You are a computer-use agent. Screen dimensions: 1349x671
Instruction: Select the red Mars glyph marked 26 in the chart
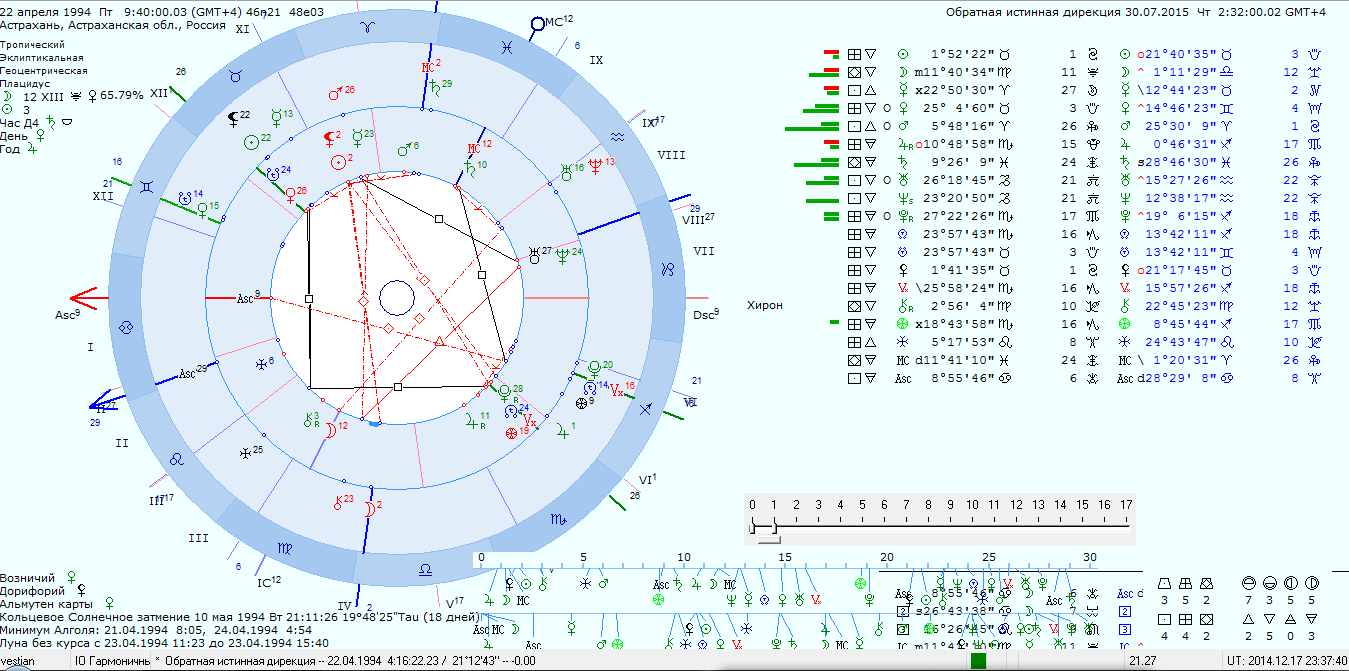[336, 94]
